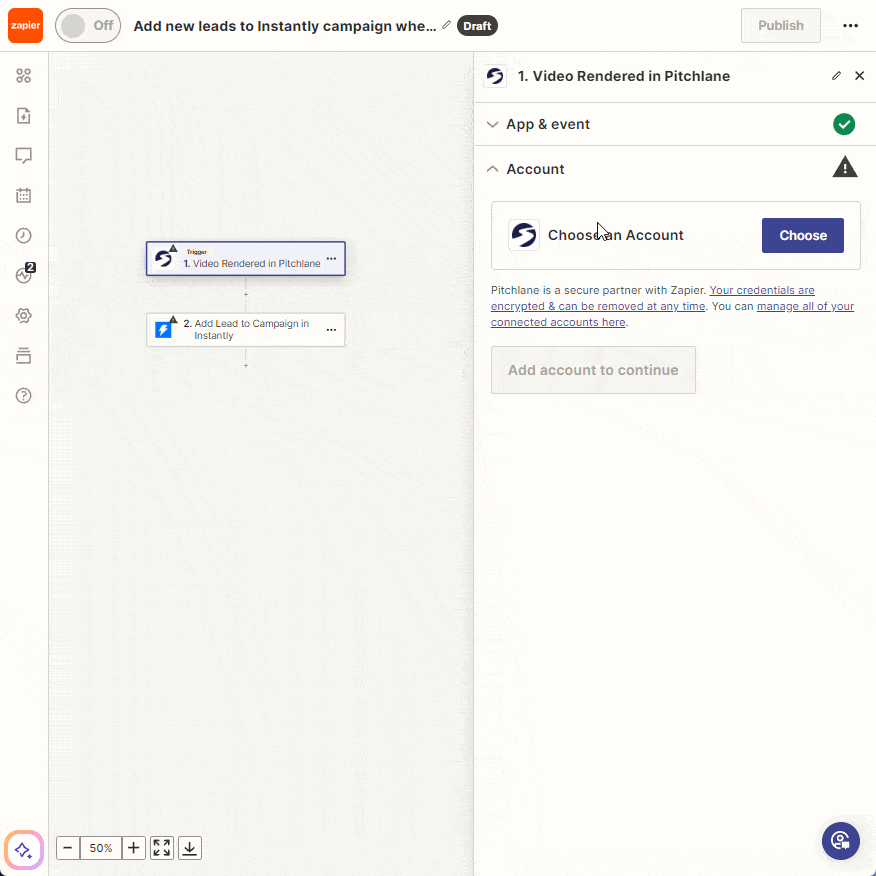The image size is (876, 876).
Task: Click the green App & event checkmark
Action: (844, 124)
